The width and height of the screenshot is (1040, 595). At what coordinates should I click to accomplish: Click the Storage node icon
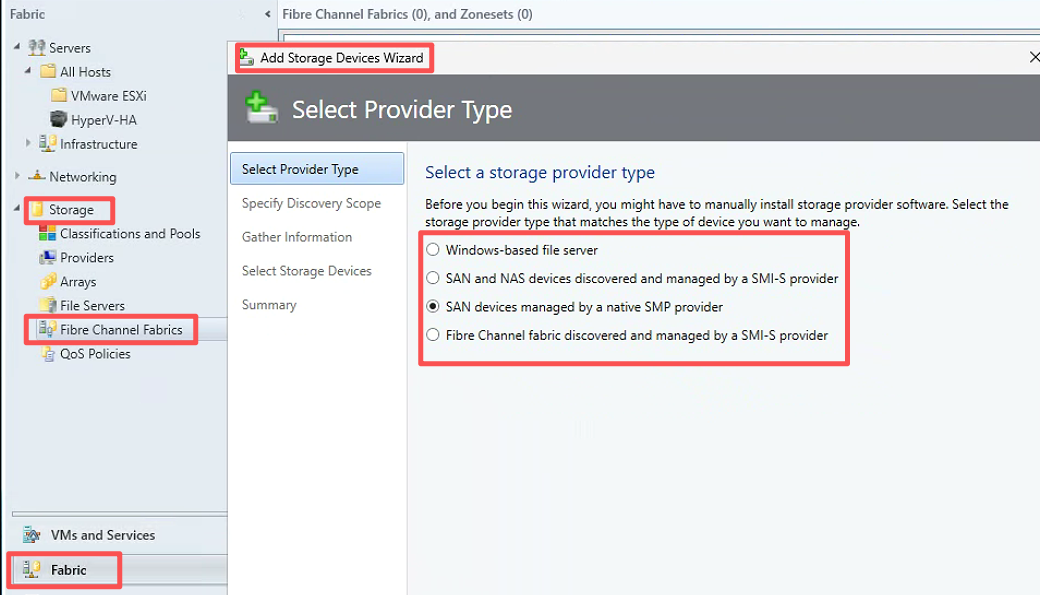coord(37,209)
